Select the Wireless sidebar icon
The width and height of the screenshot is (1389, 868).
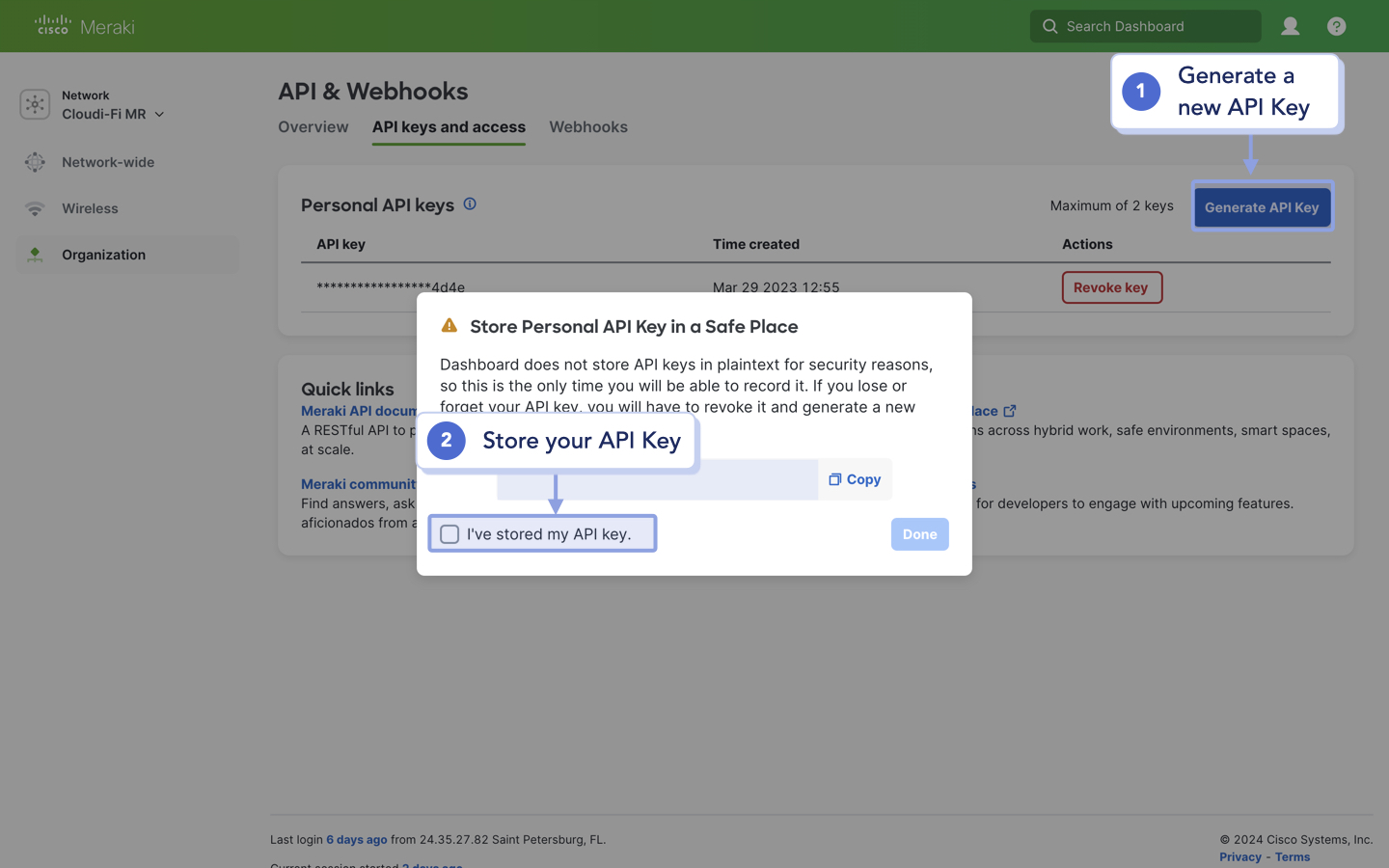coord(35,208)
